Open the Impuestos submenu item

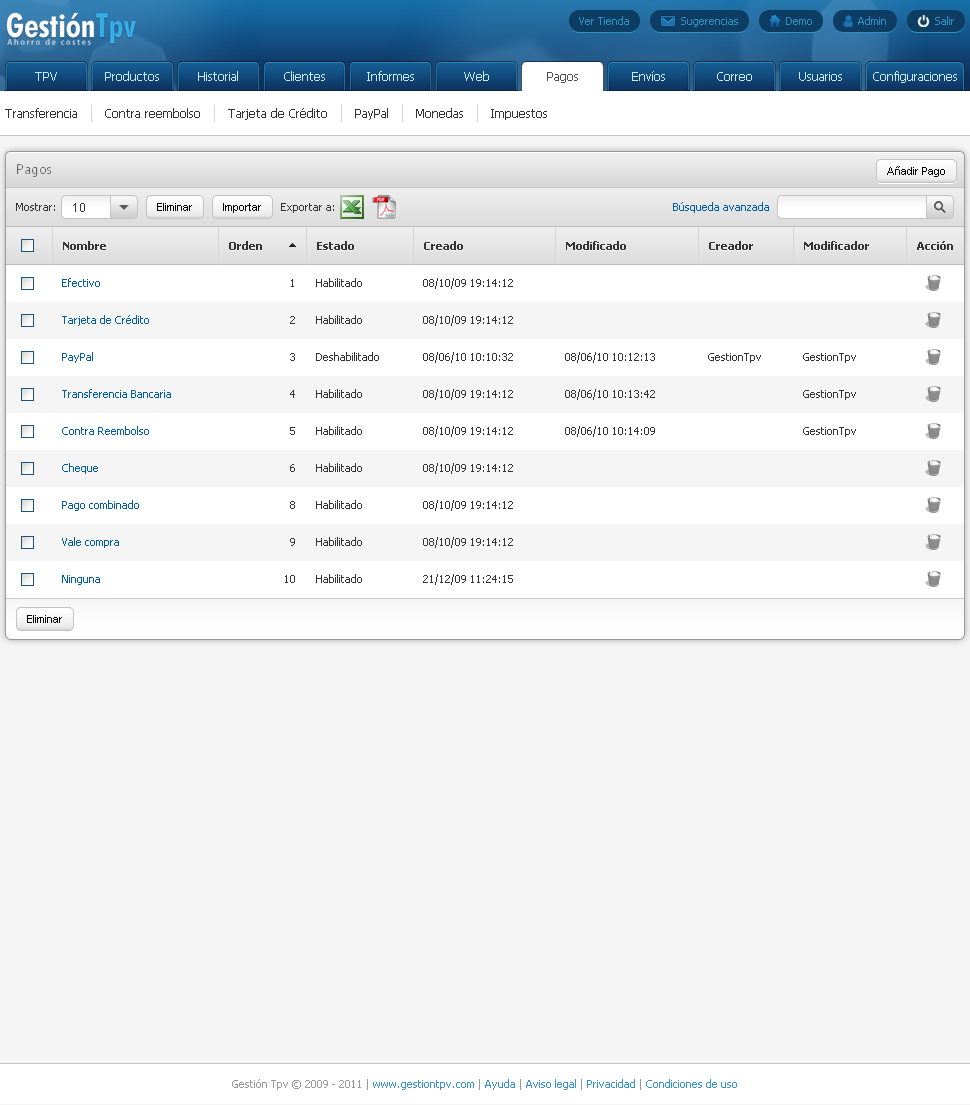coord(519,113)
